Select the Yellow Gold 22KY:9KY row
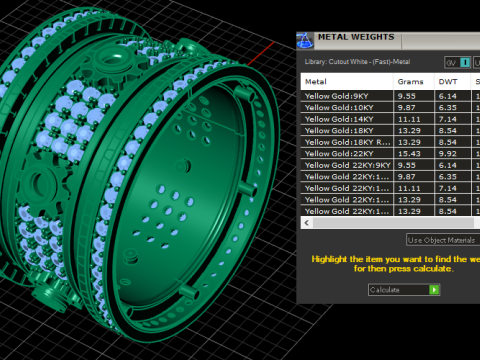480x360 pixels. [390, 165]
